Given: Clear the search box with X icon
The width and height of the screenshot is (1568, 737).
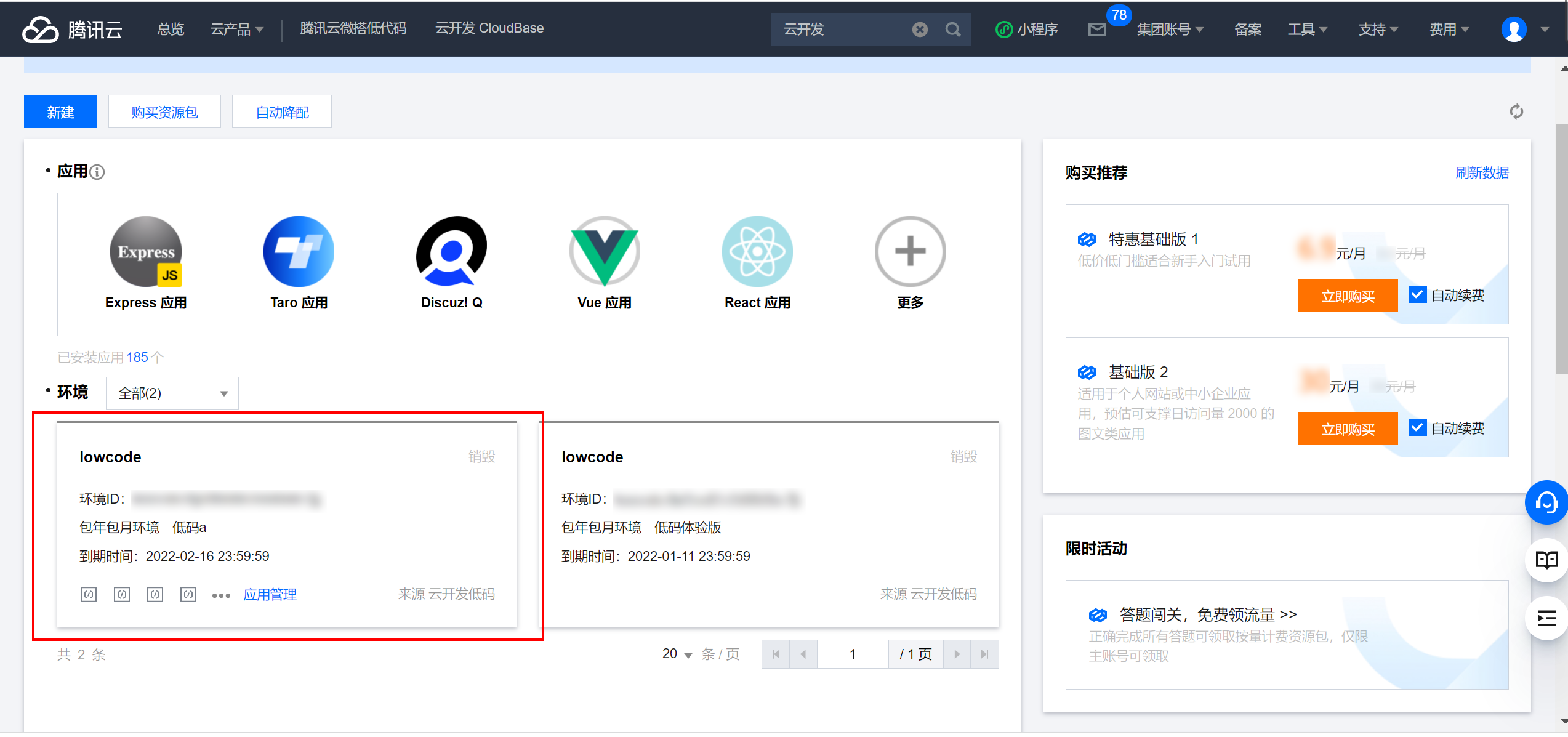Looking at the screenshot, I should [x=920, y=30].
